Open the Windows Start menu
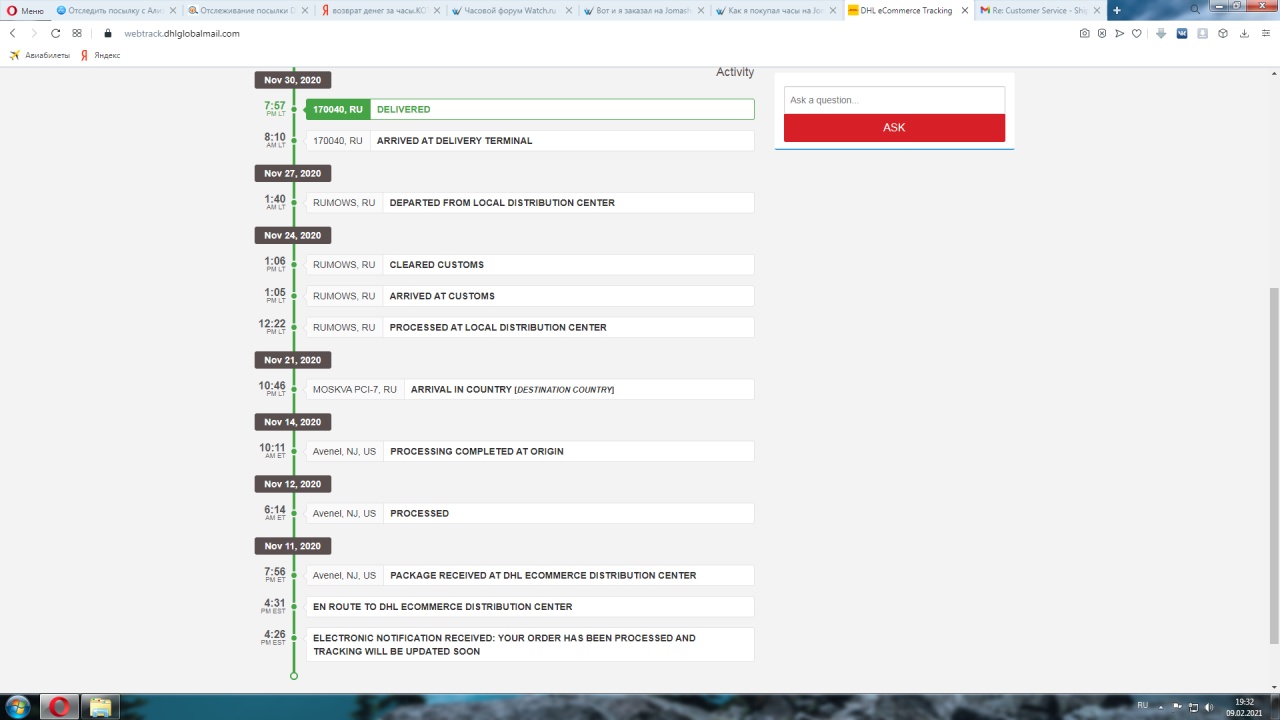This screenshot has height=720, width=1280. (x=18, y=707)
